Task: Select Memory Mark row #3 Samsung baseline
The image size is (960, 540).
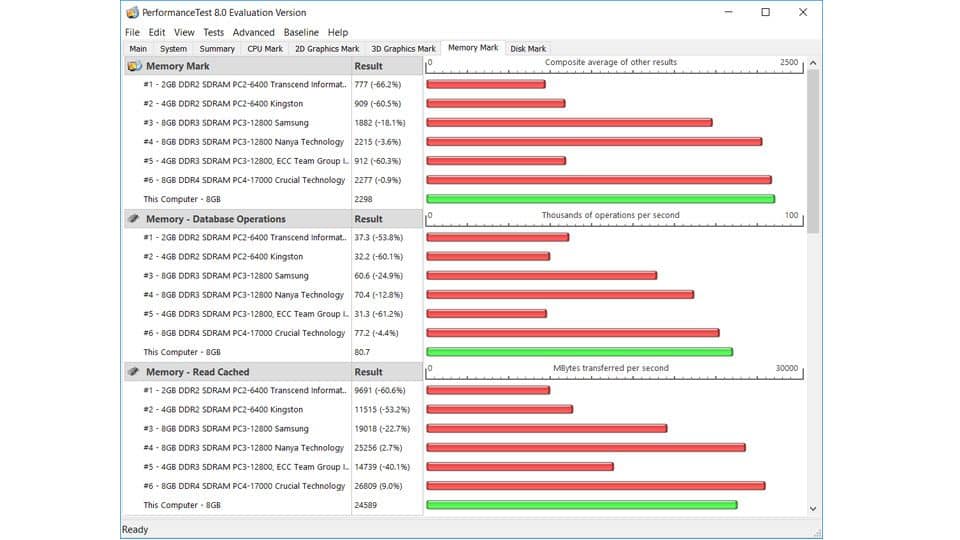Action: point(226,122)
